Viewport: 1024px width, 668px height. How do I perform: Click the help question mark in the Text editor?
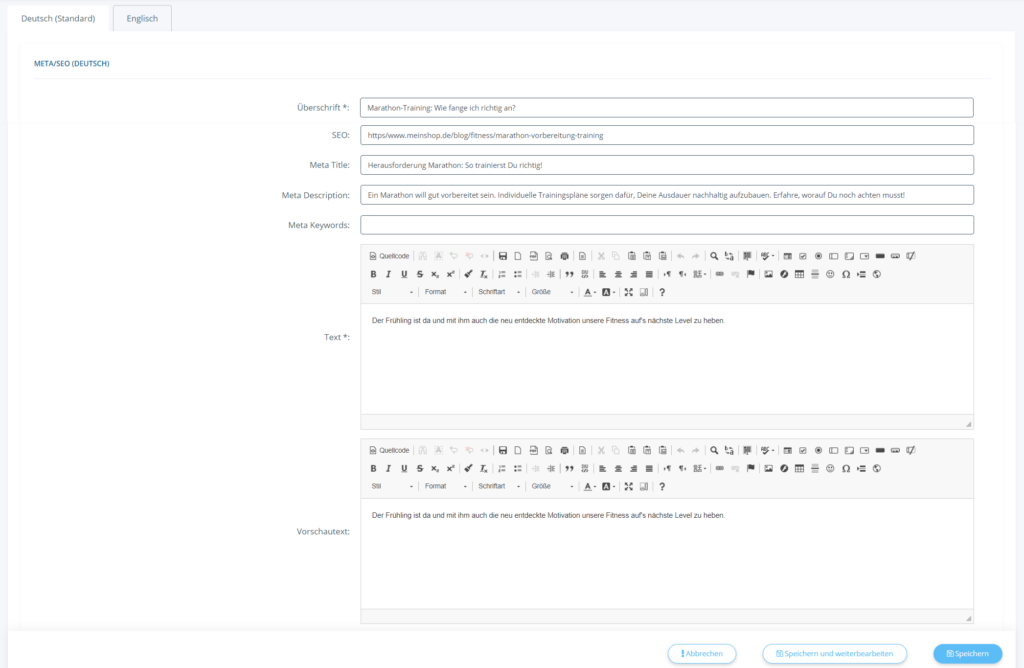(x=662, y=292)
